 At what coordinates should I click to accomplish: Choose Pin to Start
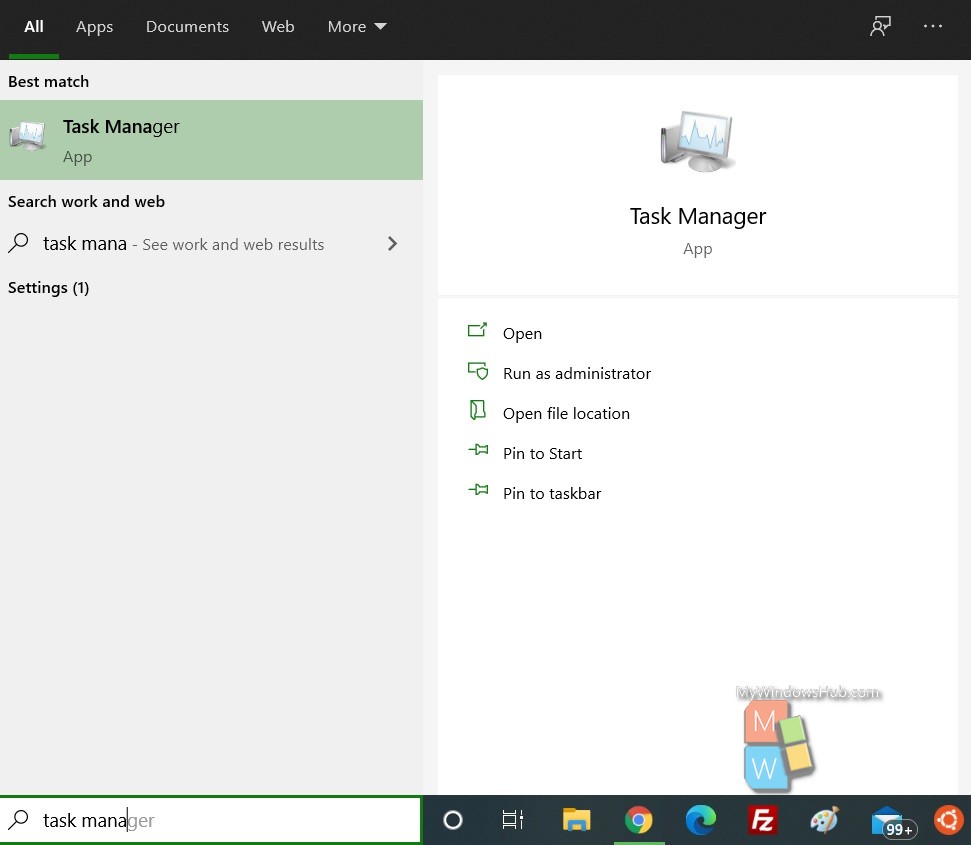pos(542,454)
